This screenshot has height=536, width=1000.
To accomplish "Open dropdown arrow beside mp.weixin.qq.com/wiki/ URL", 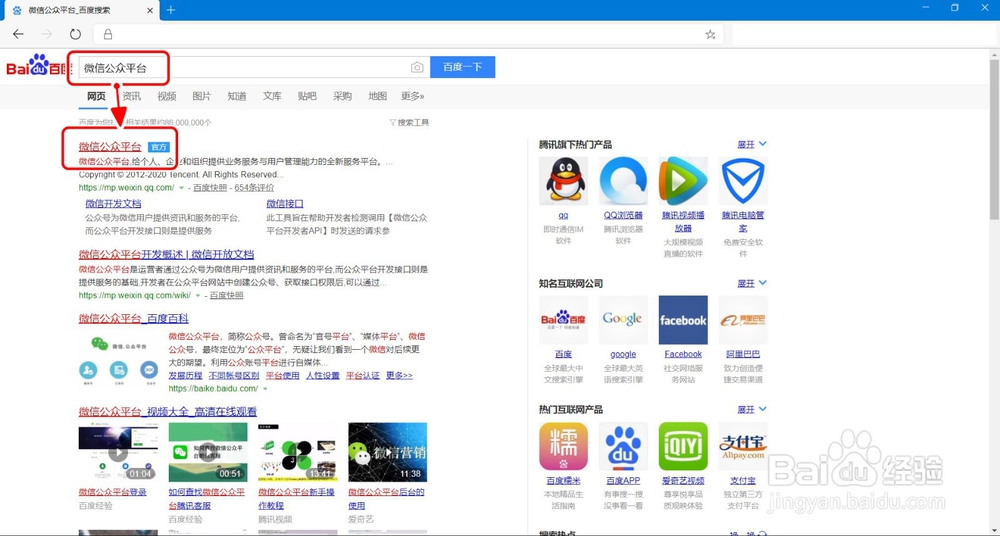I will click(198, 296).
